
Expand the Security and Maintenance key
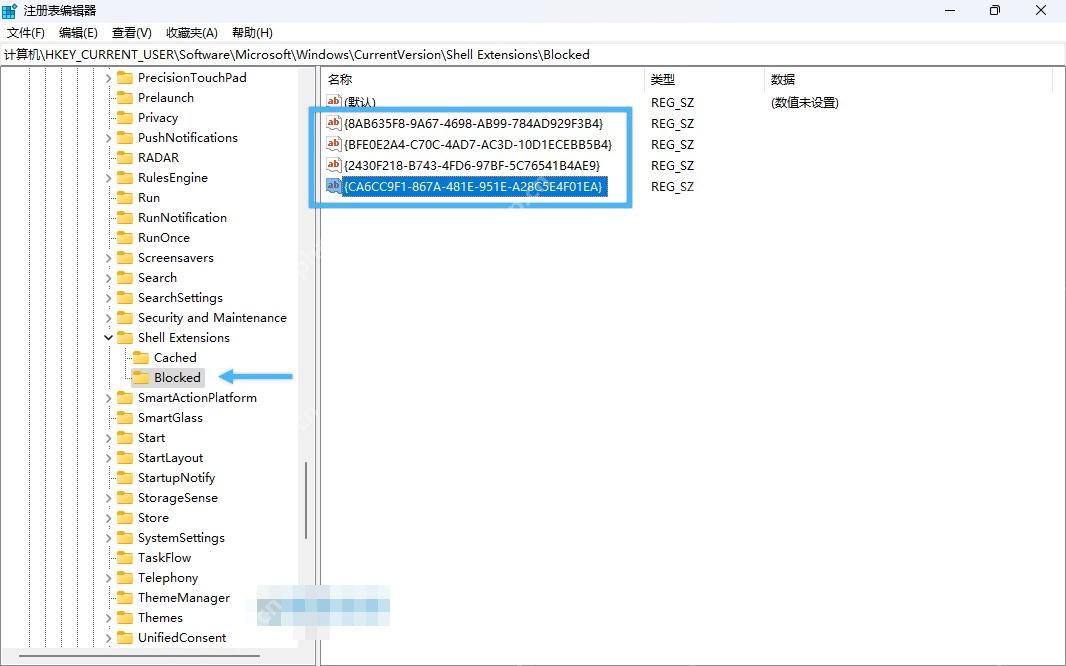(x=108, y=318)
